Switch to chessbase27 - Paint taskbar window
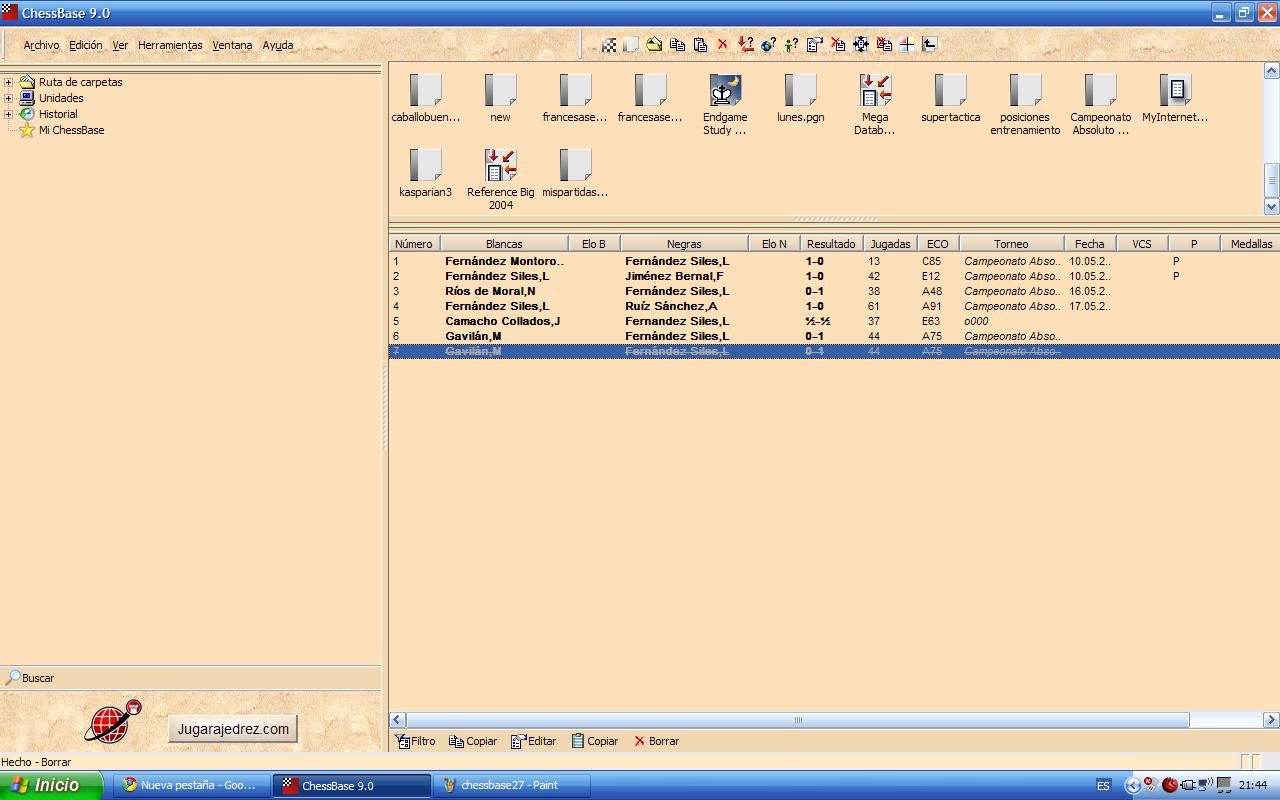 511,785
